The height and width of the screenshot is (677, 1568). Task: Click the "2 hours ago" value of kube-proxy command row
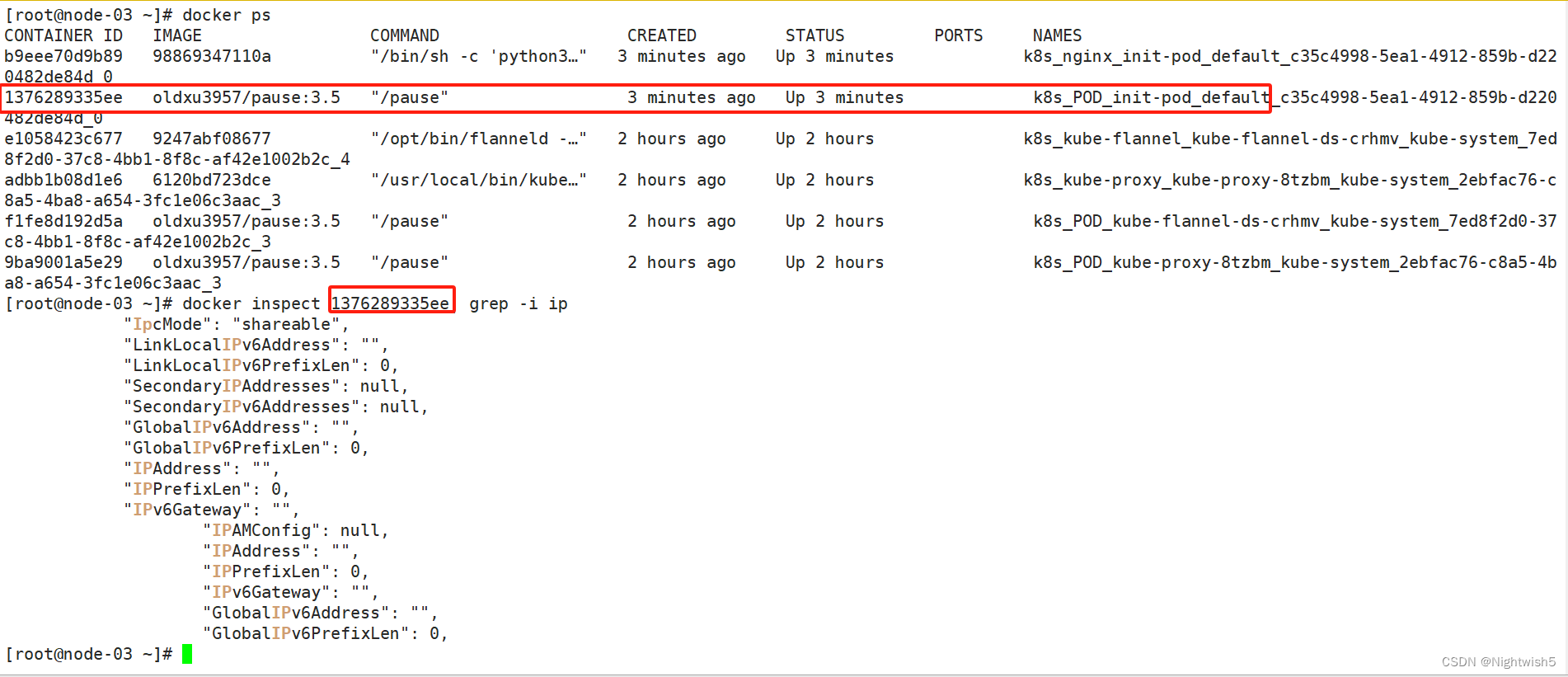click(672, 180)
